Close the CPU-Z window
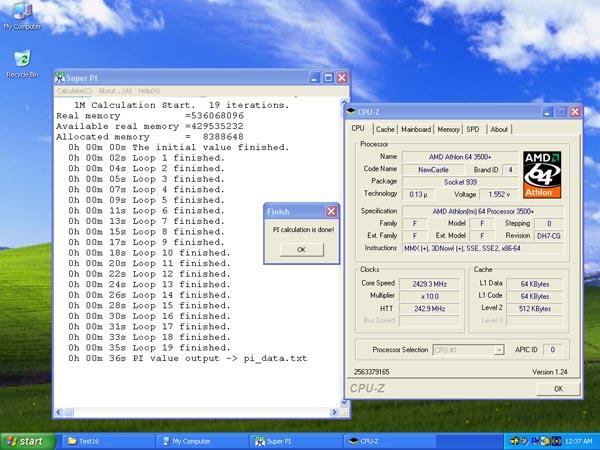Screen dimensions: 600x450 (x=575, y=112)
